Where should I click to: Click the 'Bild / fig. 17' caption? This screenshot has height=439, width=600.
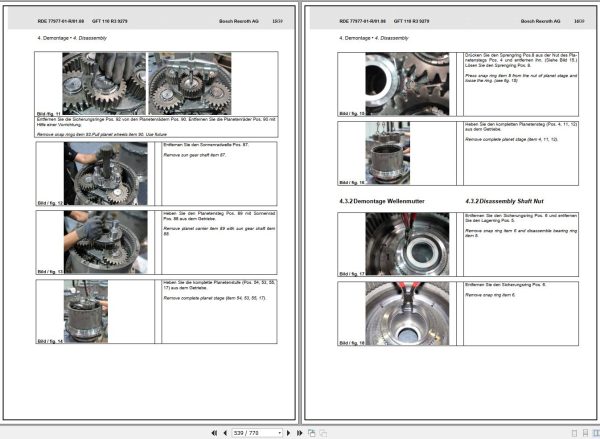coord(352,274)
